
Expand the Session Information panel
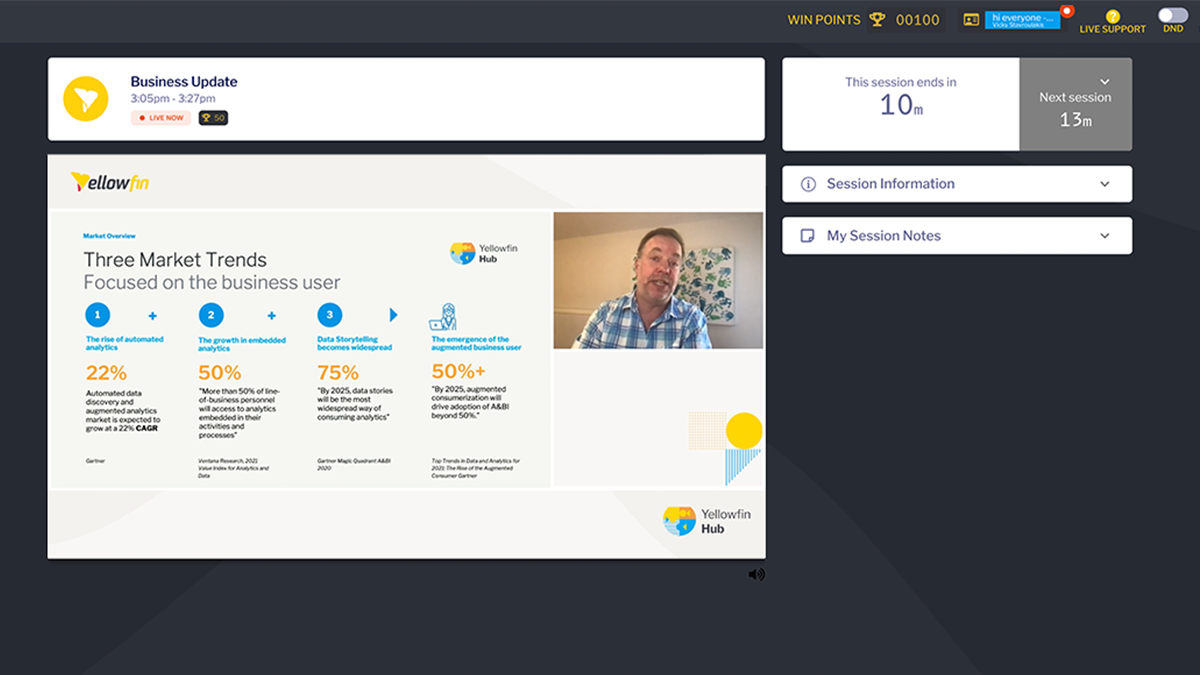(957, 184)
